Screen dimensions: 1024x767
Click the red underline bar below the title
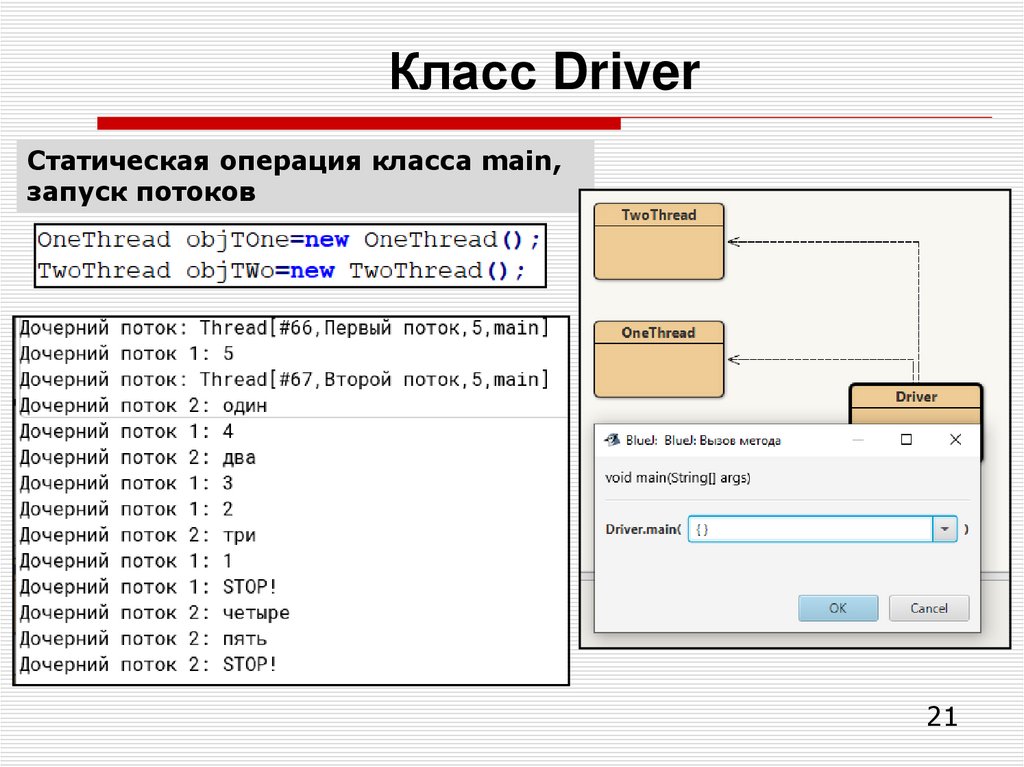click(x=360, y=123)
